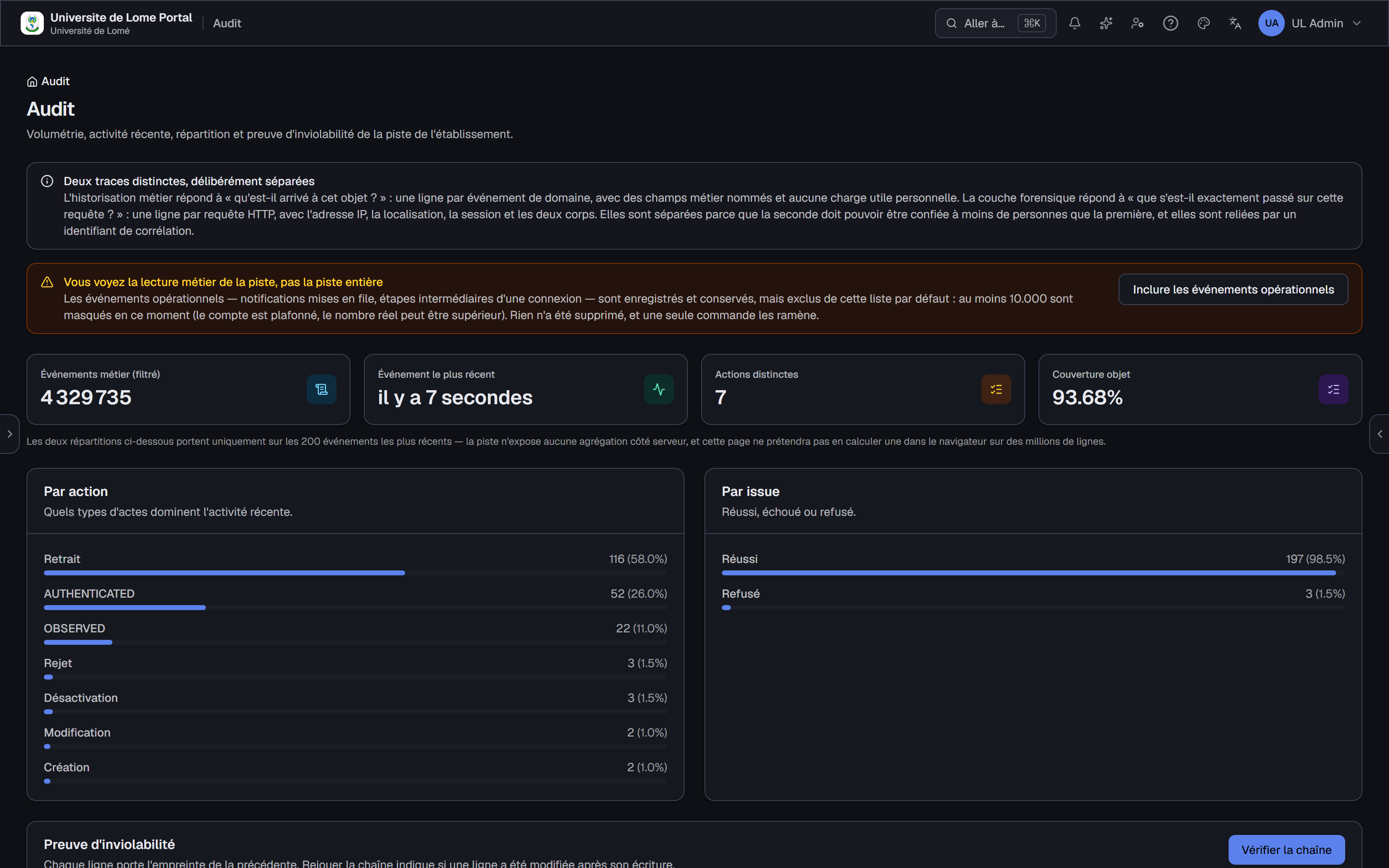Click the Refusé row label
The width and height of the screenshot is (1389, 868).
coord(740,594)
